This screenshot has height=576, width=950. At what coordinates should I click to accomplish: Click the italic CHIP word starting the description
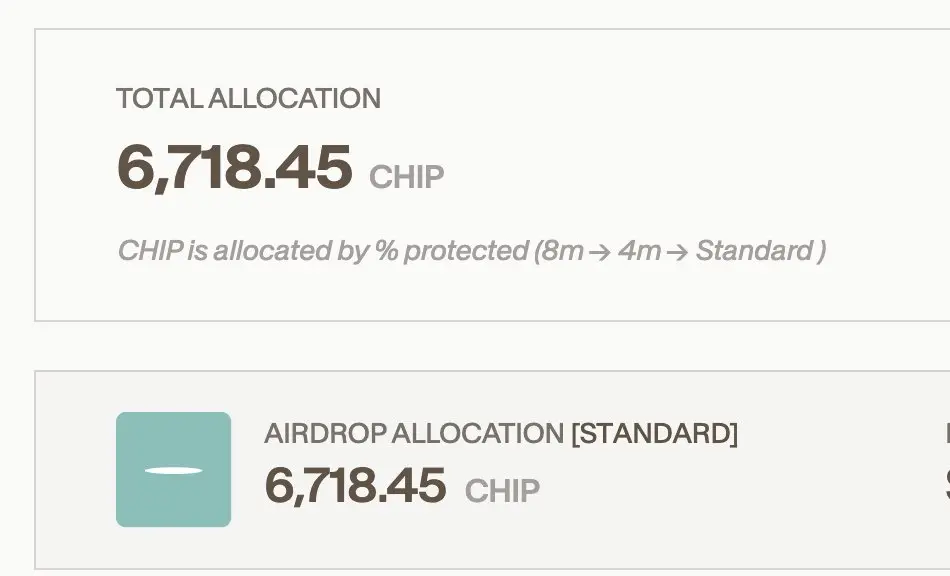coord(151,251)
